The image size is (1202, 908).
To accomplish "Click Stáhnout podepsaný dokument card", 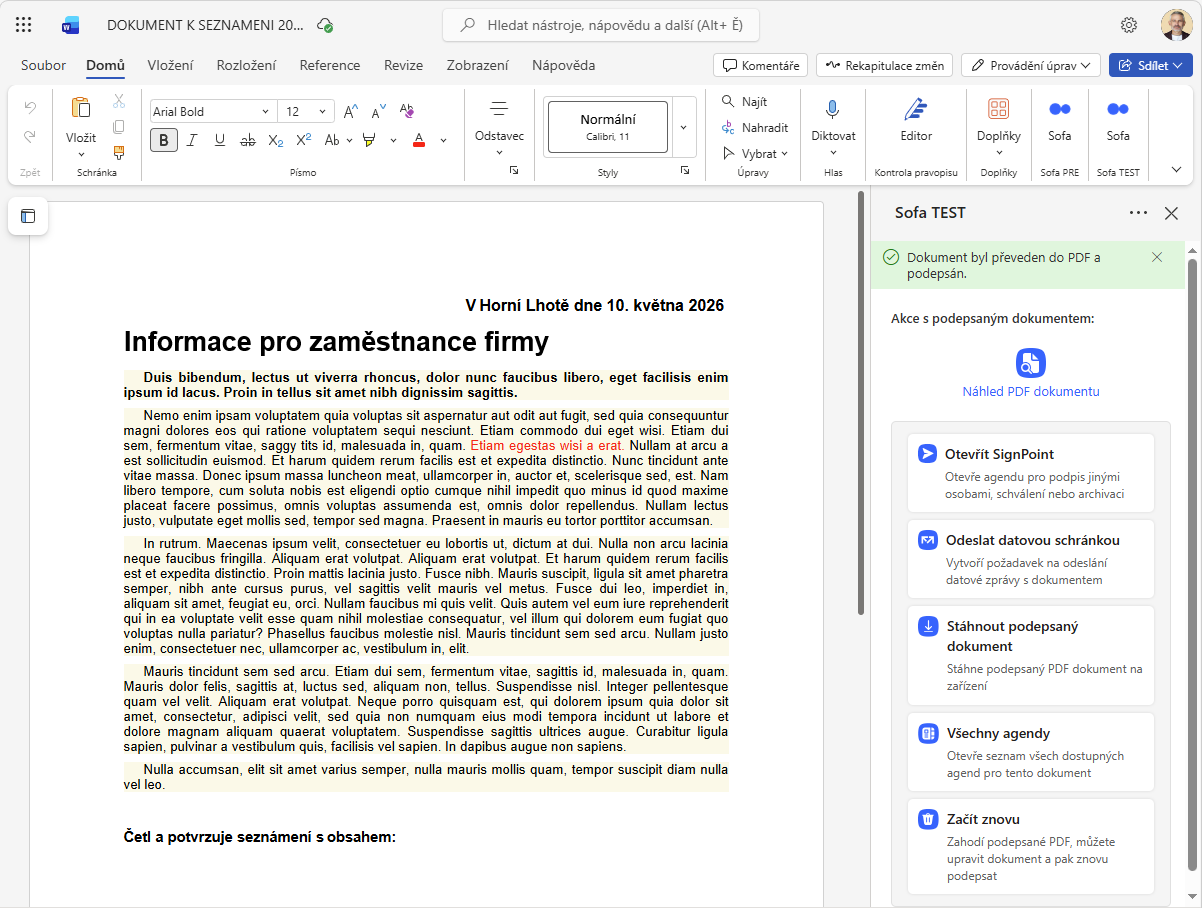I will click(x=1031, y=655).
